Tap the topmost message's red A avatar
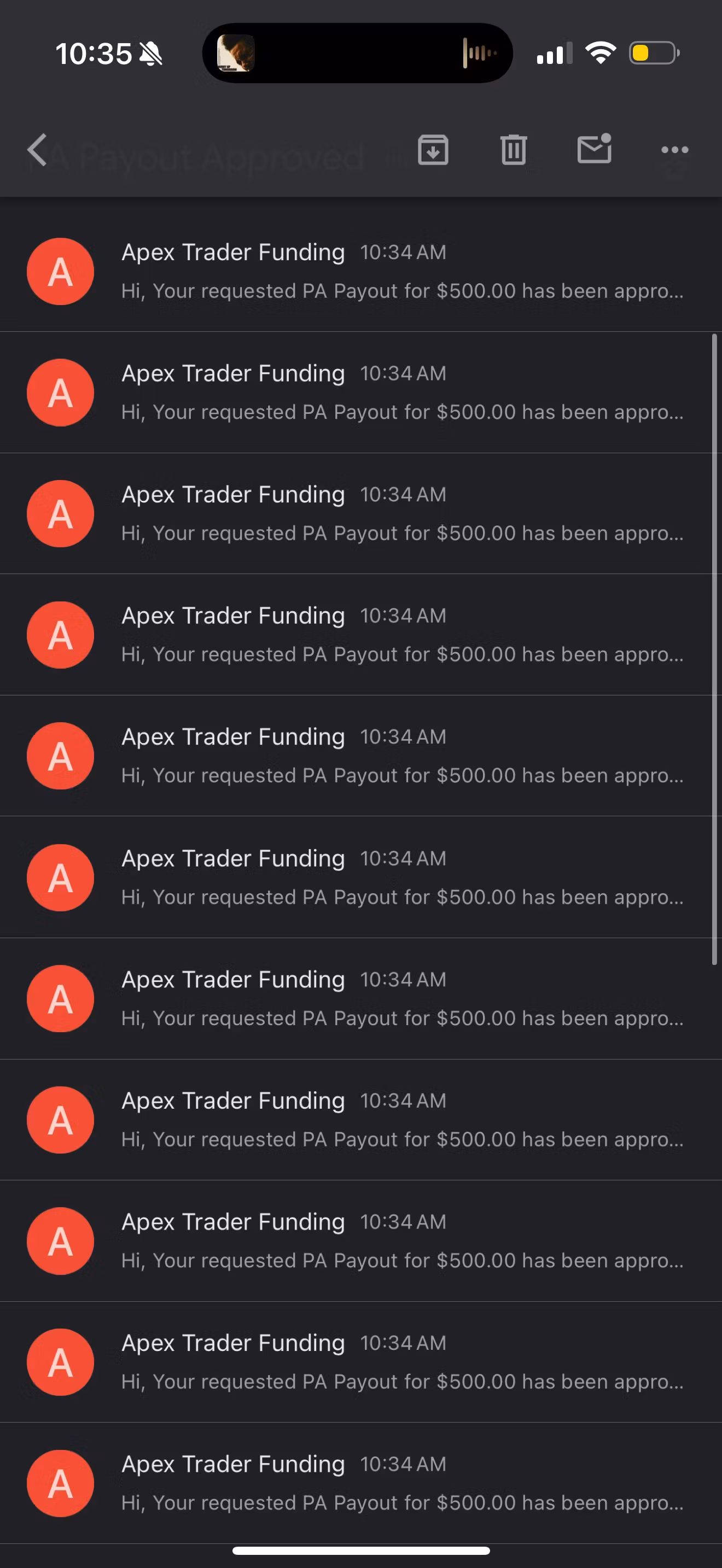This screenshot has height=1568, width=722. [60, 272]
